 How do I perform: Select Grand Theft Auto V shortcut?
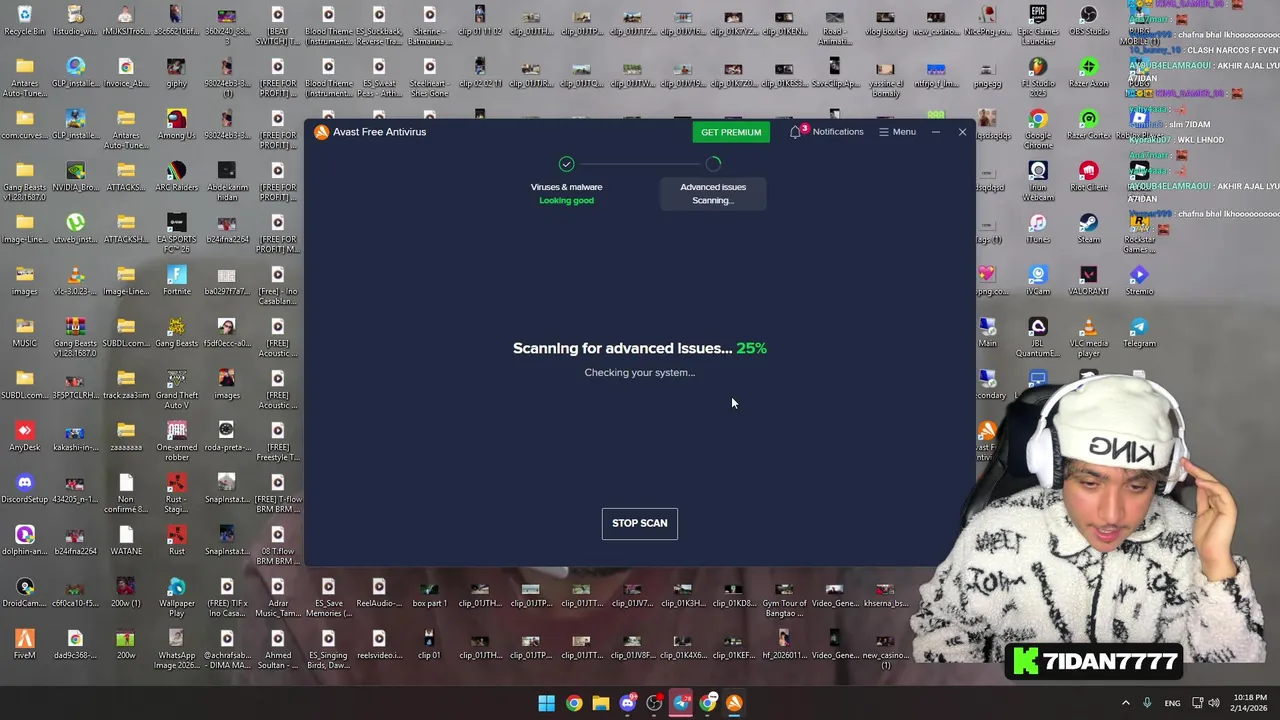click(x=176, y=389)
